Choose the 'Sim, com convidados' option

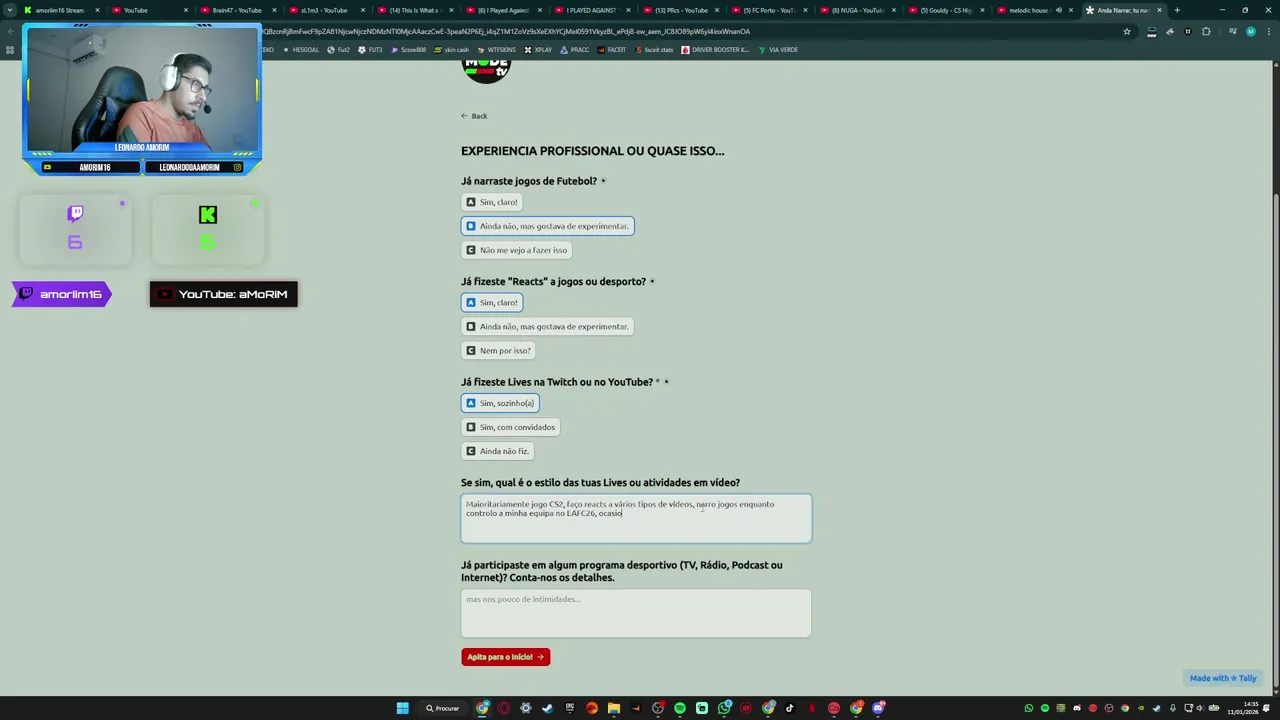(510, 427)
